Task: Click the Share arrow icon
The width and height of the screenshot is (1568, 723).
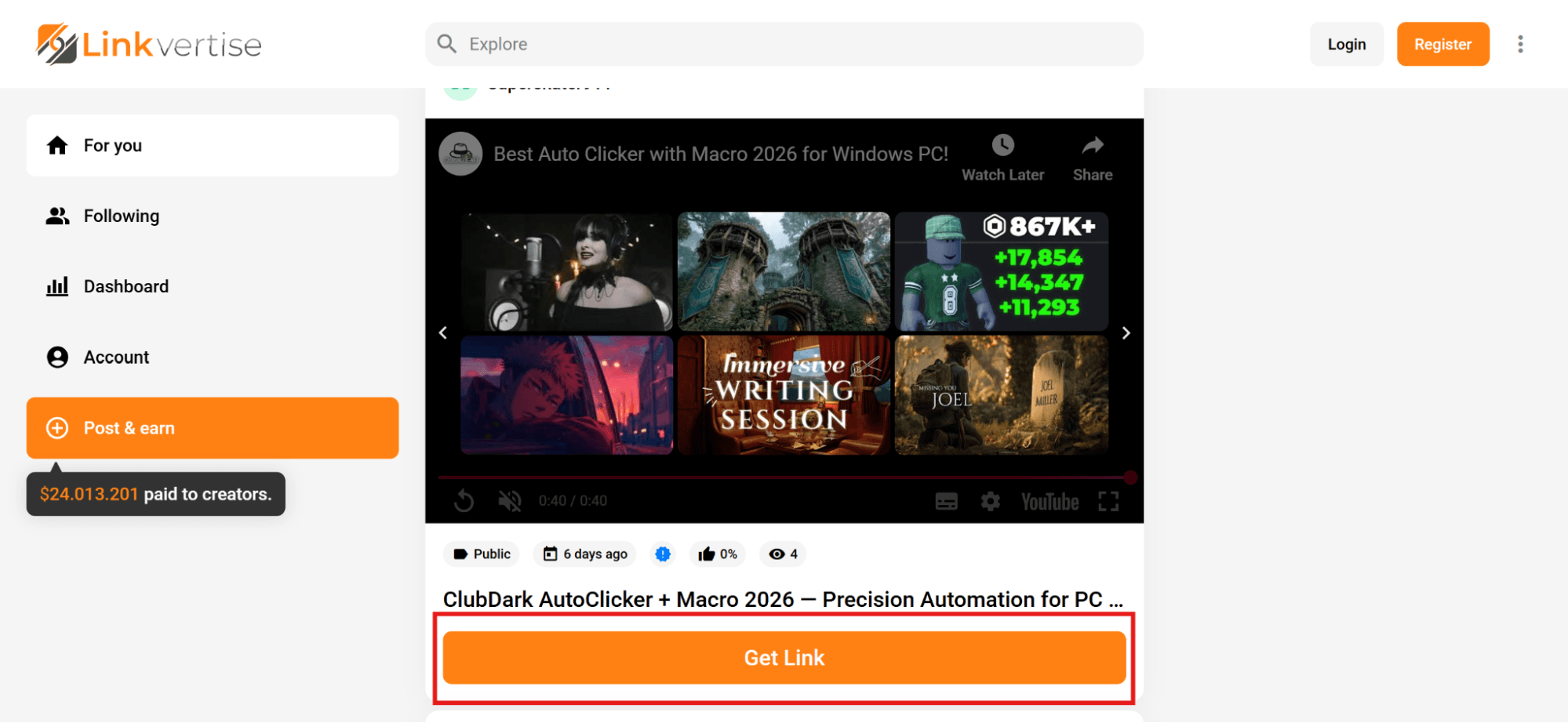Action: pos(1093,145)
